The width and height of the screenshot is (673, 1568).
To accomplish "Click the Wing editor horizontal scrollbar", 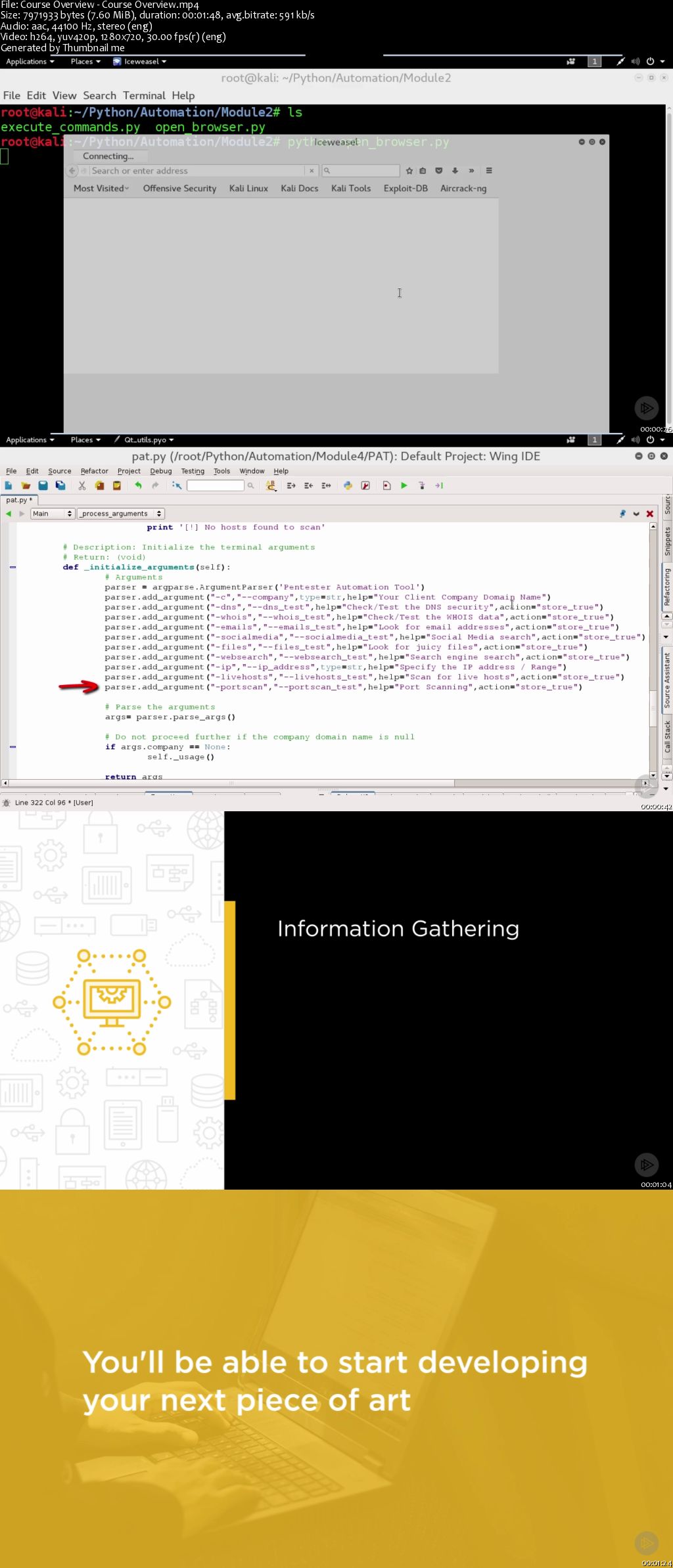I will pyautogui.click(x=327, y=783).
